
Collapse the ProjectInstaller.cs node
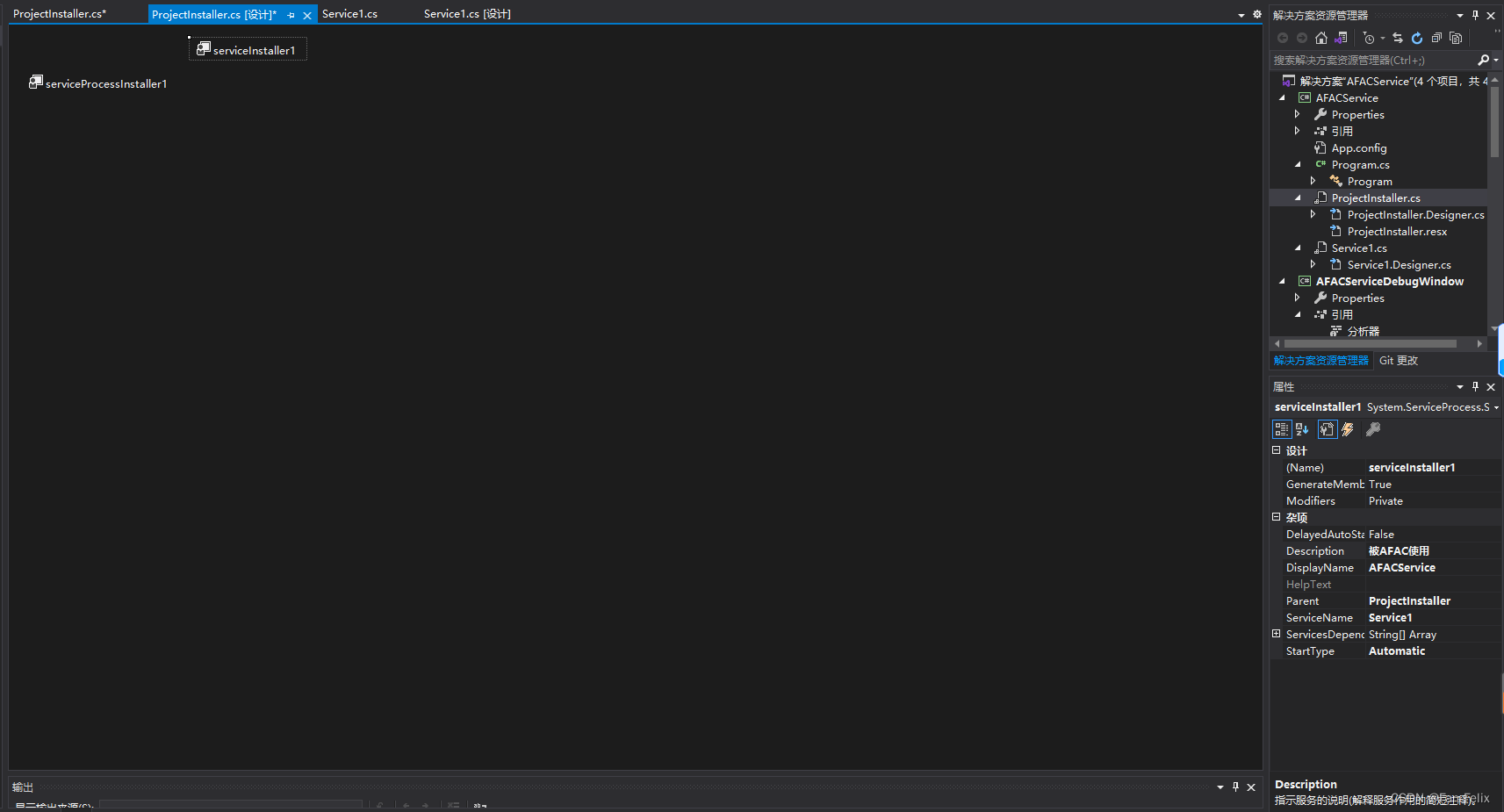click(1298, 198)
